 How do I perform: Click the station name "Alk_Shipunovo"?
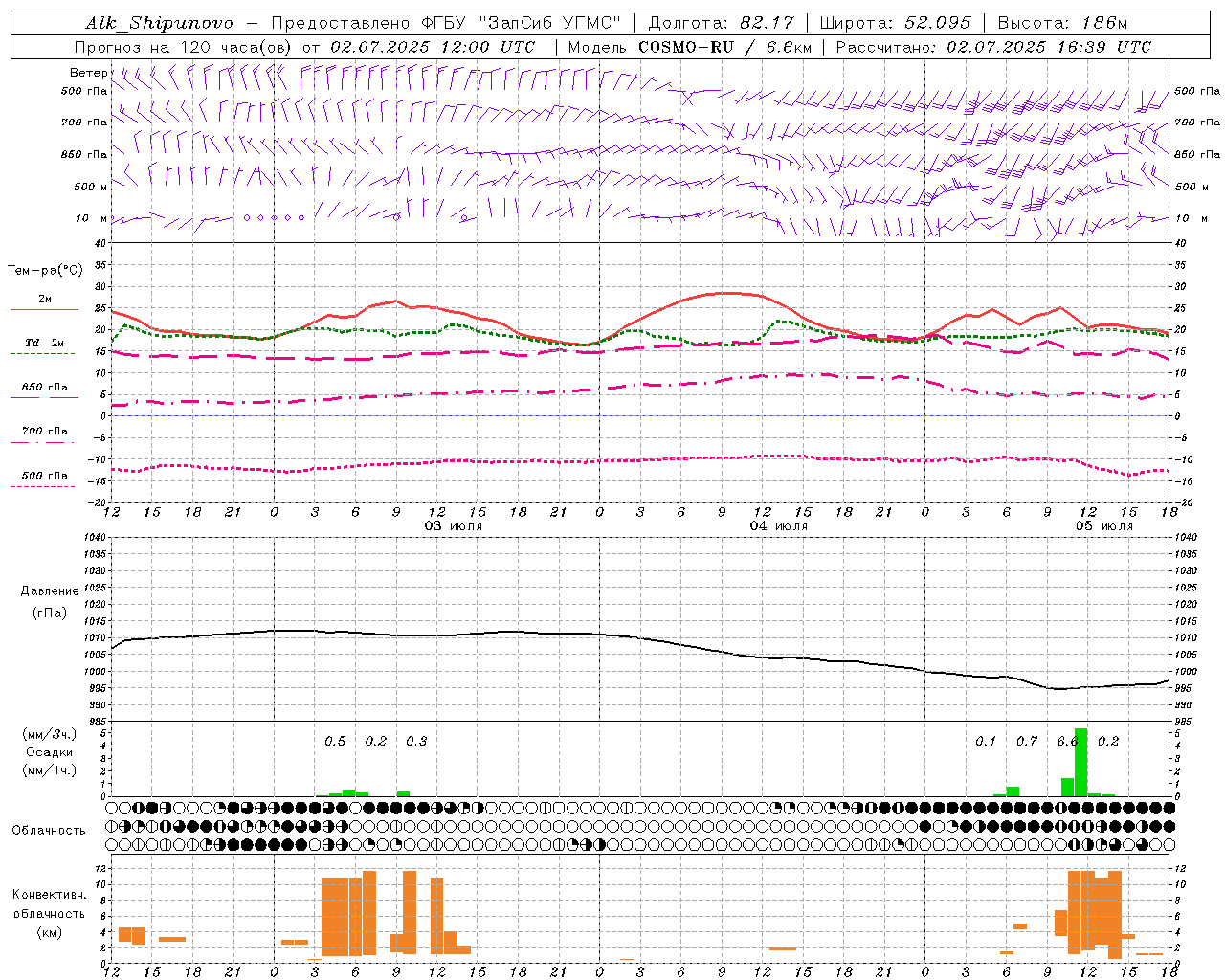[x=159, y=23]
